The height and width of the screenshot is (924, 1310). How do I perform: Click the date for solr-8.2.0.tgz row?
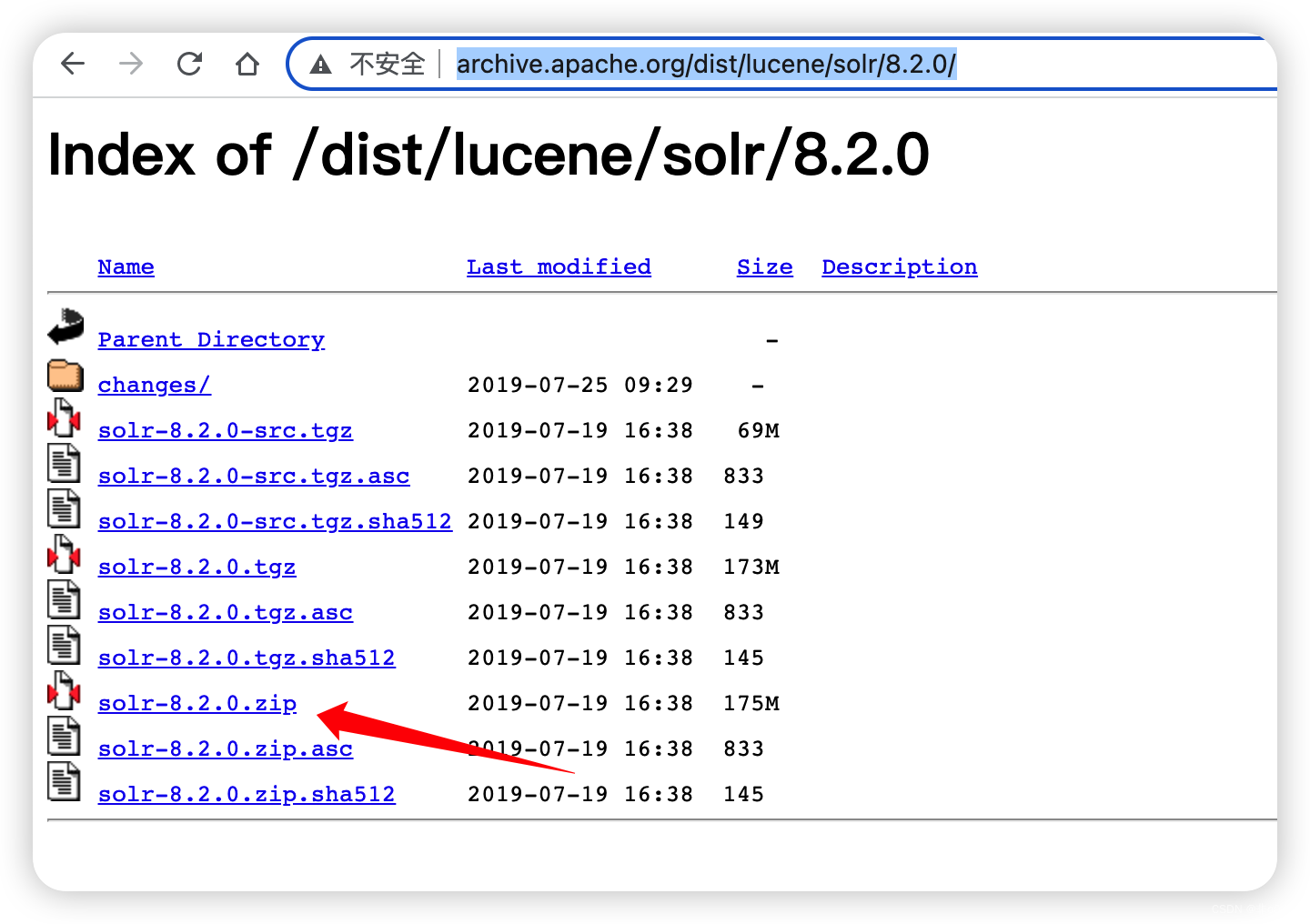[580, 567]
